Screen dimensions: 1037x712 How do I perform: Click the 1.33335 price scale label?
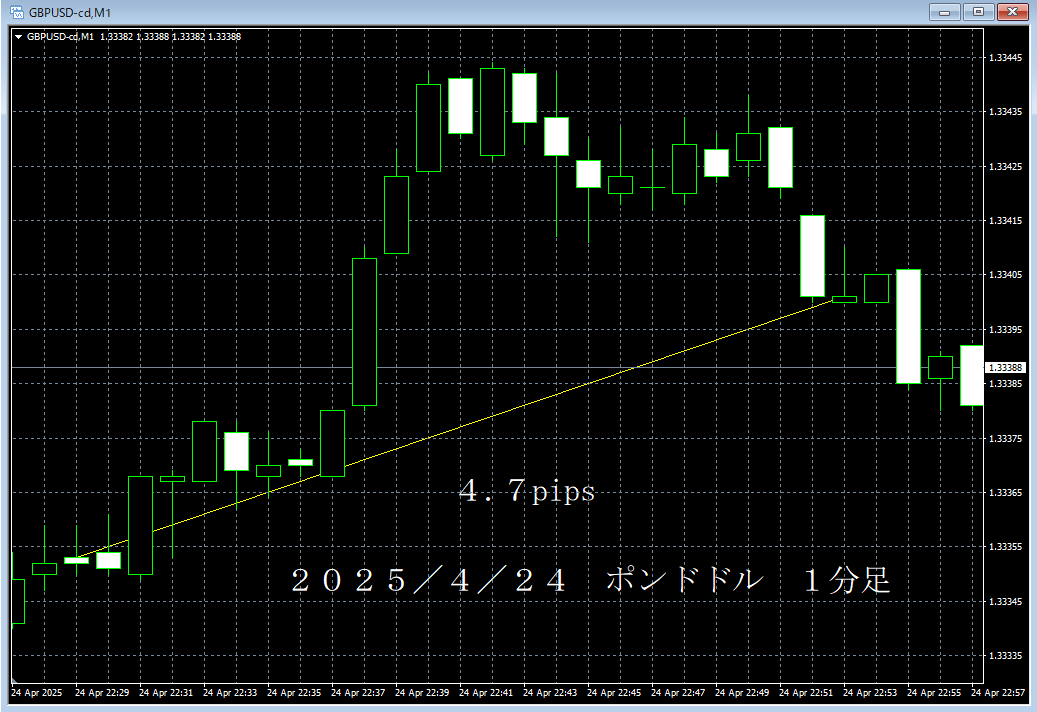[x=1005, y=656]
